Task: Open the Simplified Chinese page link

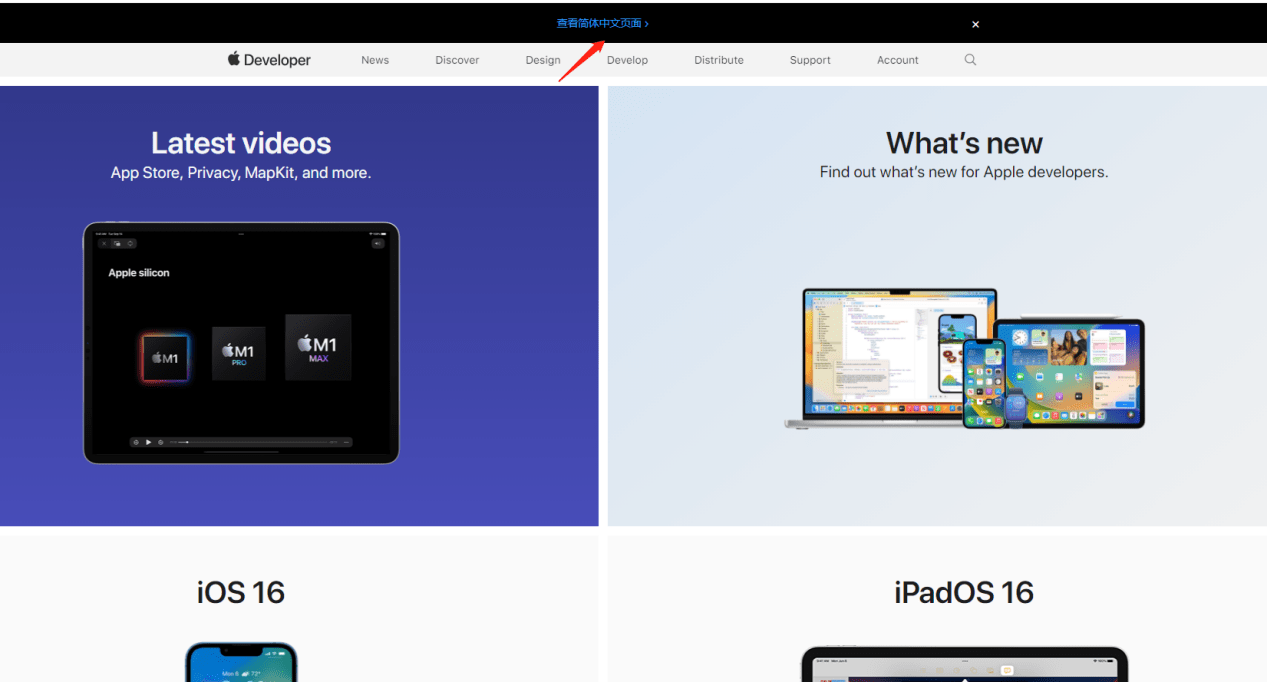Action: tap(602, 23)
